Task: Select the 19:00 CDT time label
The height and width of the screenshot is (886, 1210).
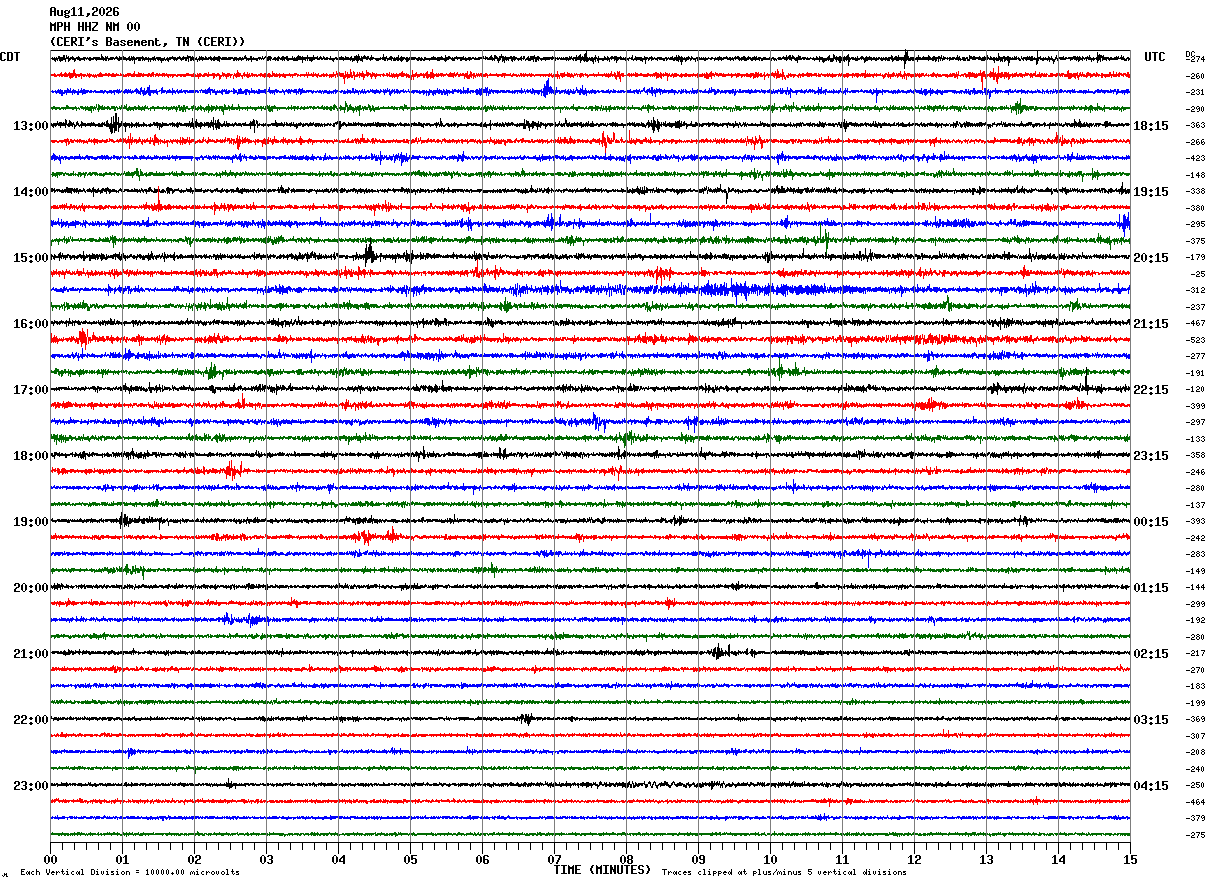Action: pyautogui.click(x=31, y=522)
